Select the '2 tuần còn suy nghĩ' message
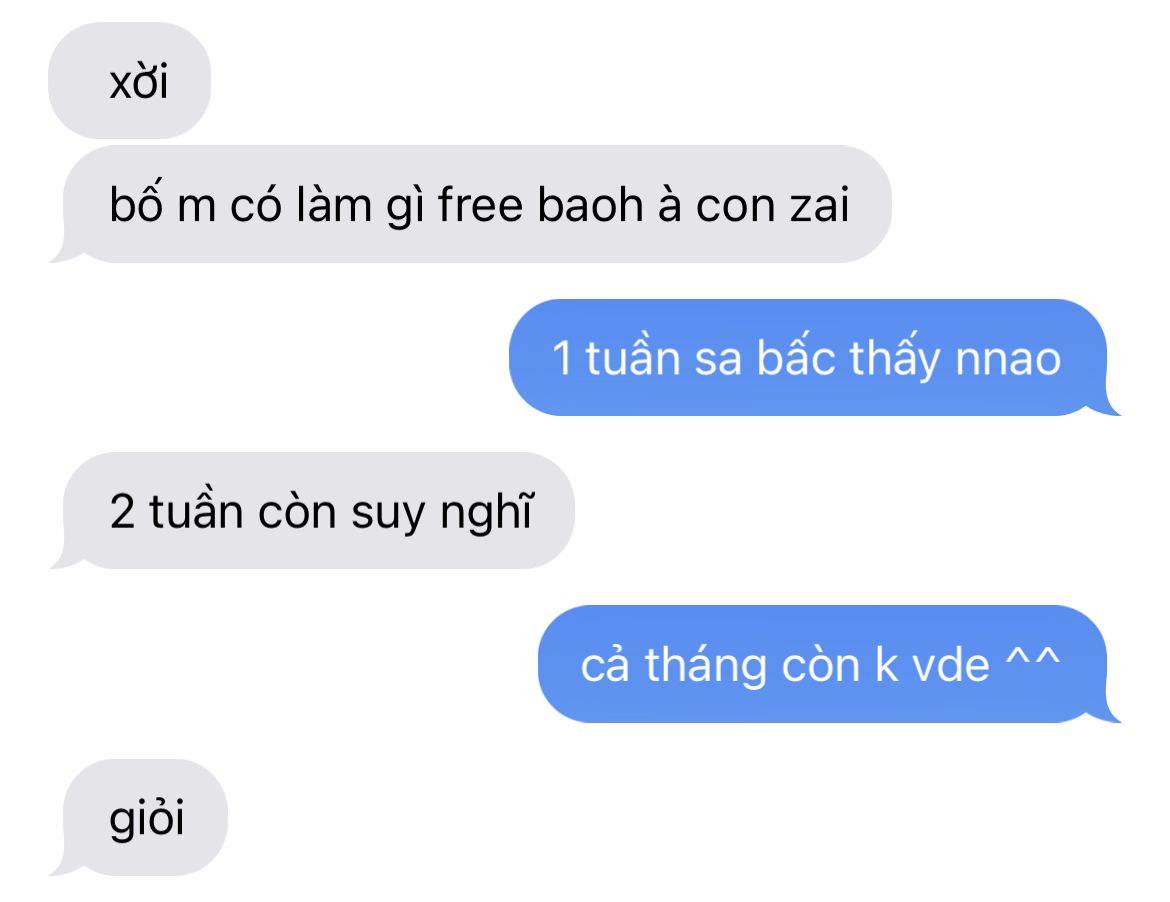 coord(312,510)
